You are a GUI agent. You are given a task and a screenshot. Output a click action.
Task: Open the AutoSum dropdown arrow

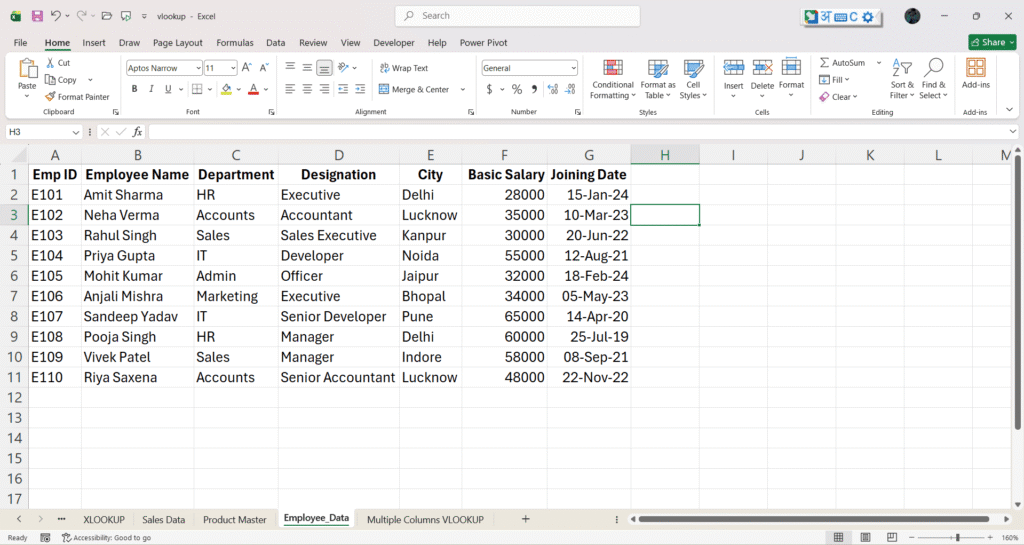coord(878,63)
